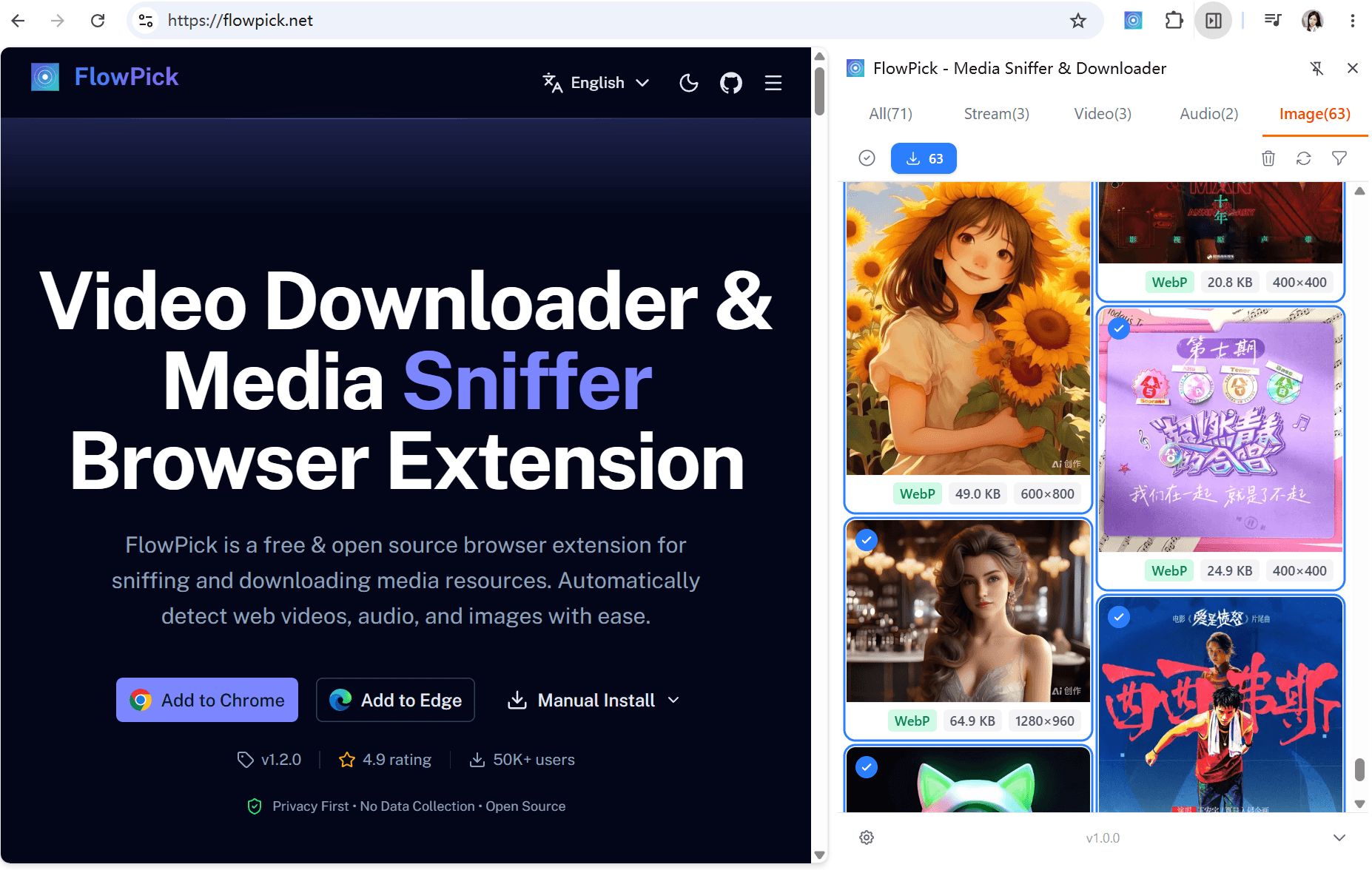The height and width of the screenshot is (870, 1372).
Task: Click the v1.0.0 version text in panel
Action: tap(1103, 838)
